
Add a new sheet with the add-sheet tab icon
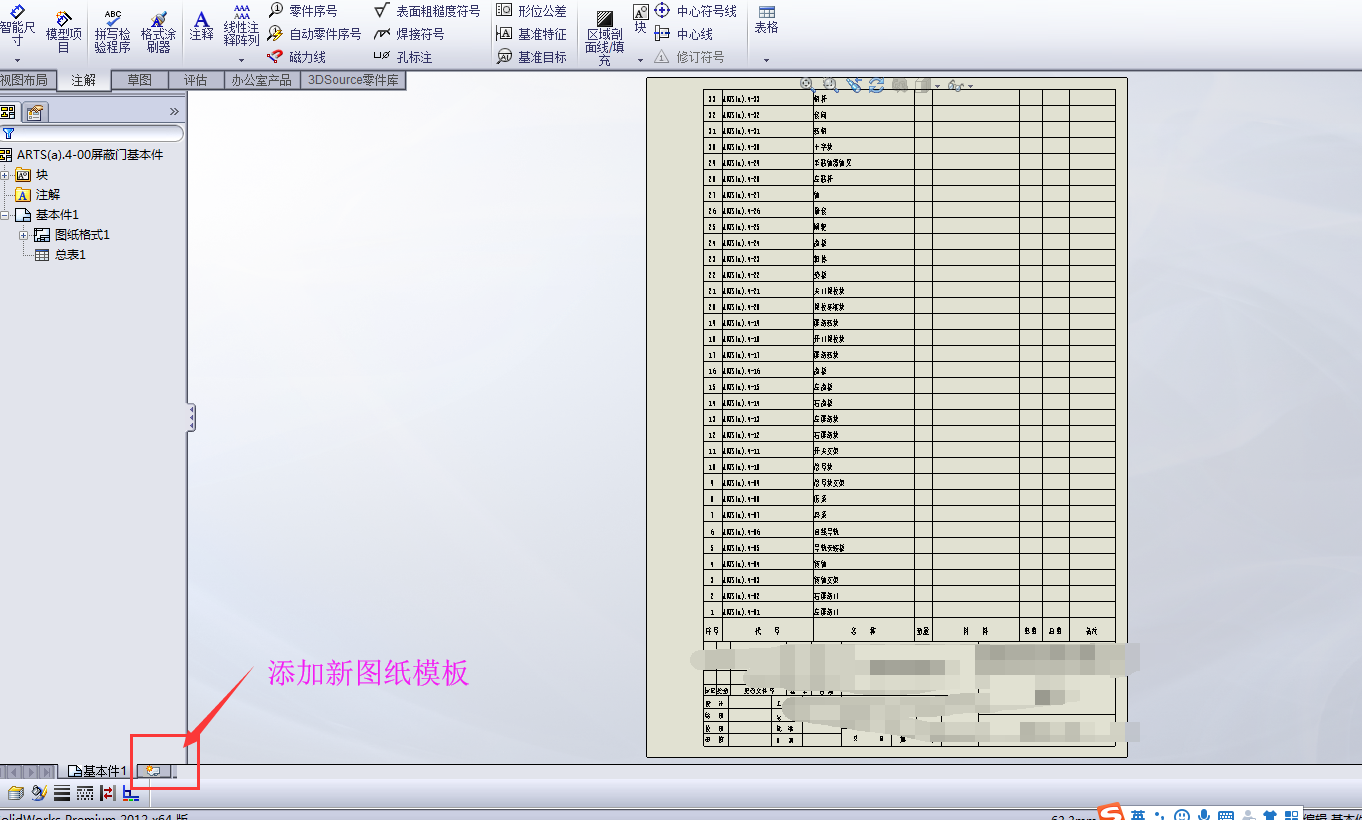[153, 771]
